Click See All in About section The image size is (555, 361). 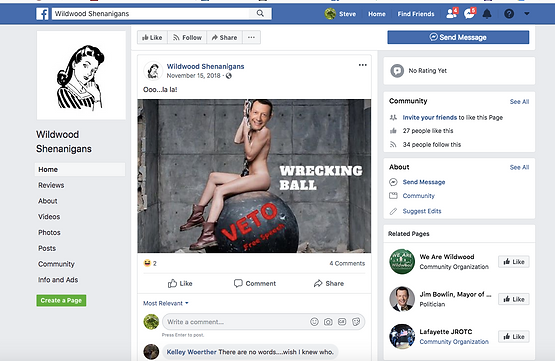point(519,167)
